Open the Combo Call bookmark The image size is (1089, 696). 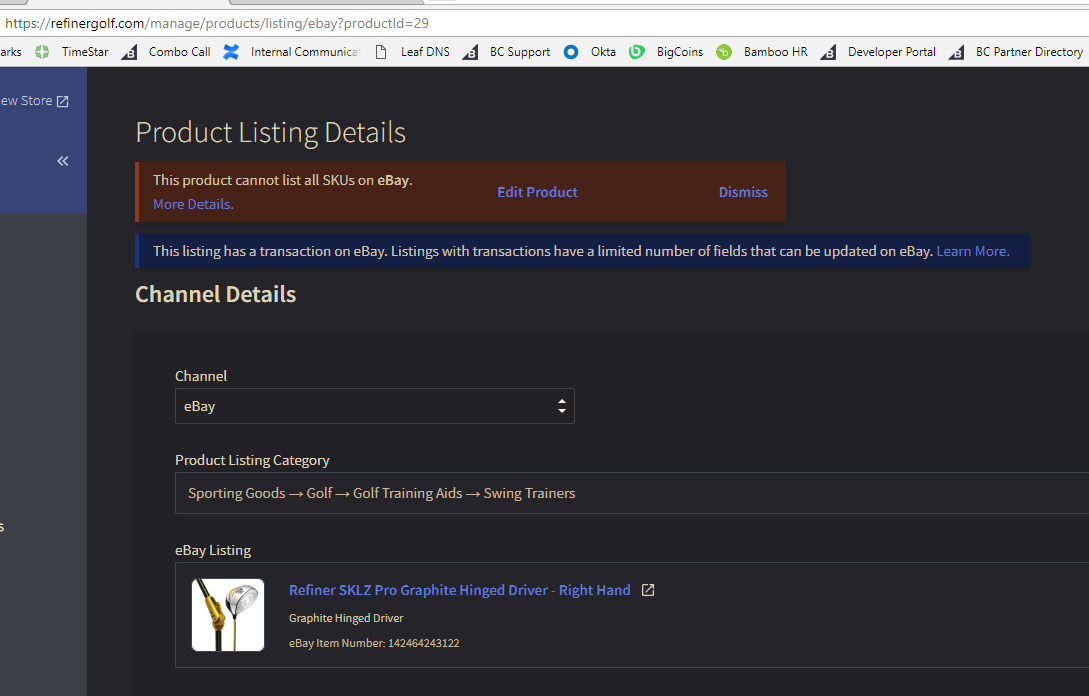point(167,51)
